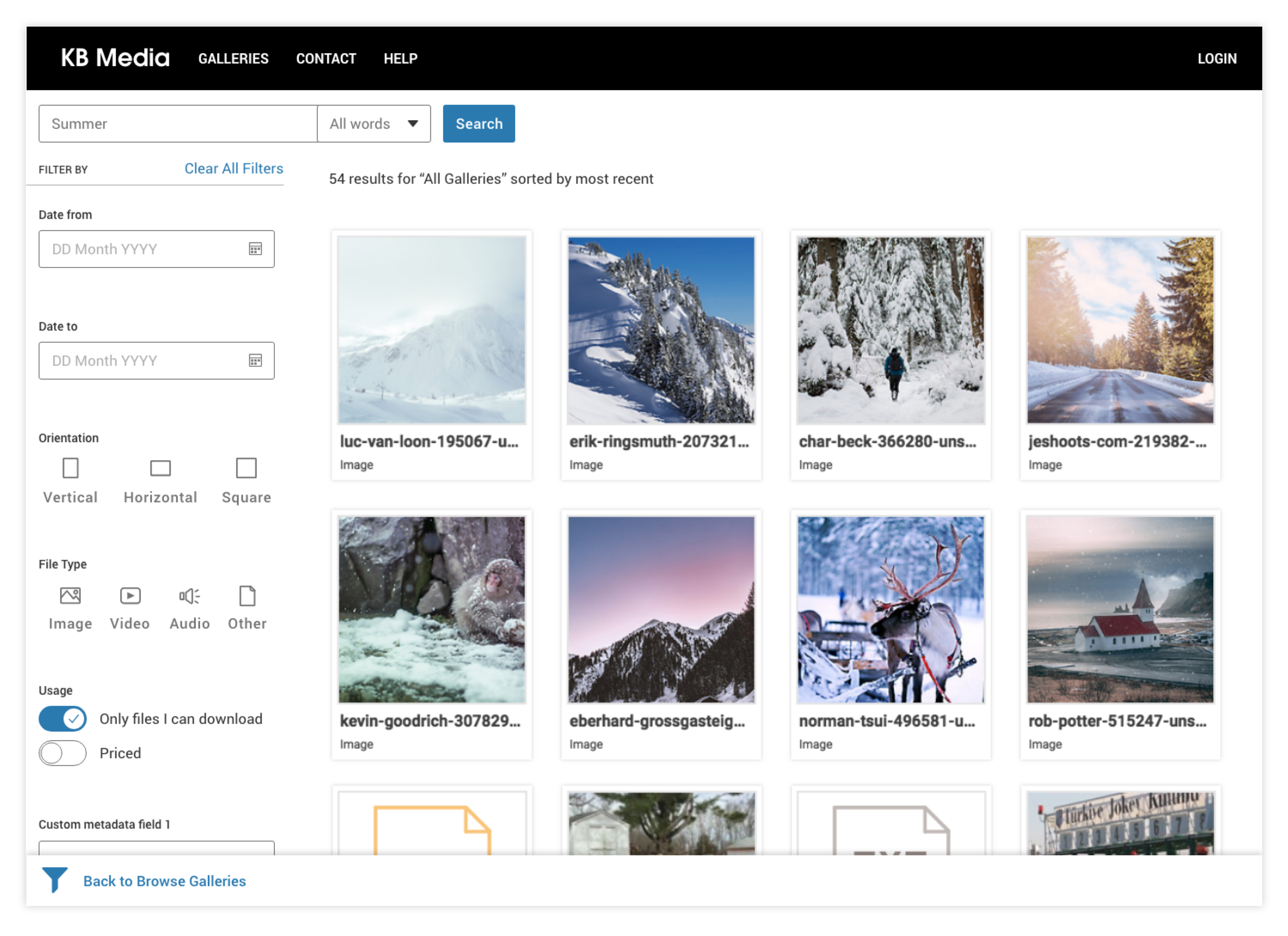This screenshot has width=1288, height=936.
Task: Go Back to Browse Galleries
Action: pos(165,881)
